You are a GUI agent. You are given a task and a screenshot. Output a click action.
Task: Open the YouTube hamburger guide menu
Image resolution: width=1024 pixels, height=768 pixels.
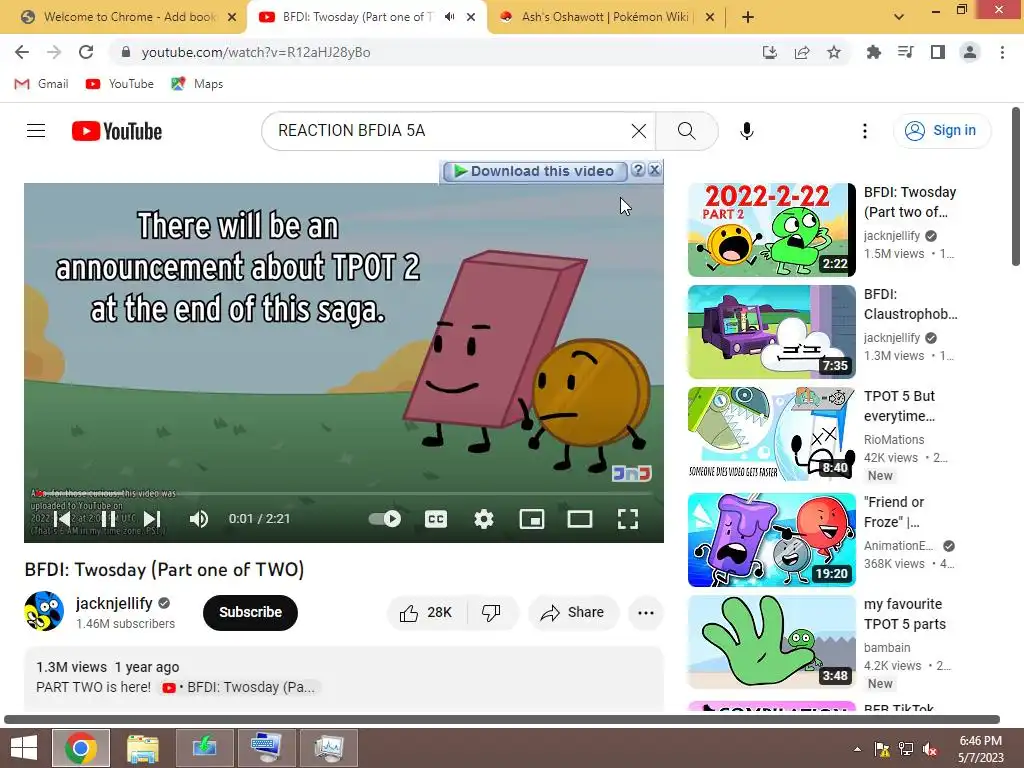[x=36, y=131]
